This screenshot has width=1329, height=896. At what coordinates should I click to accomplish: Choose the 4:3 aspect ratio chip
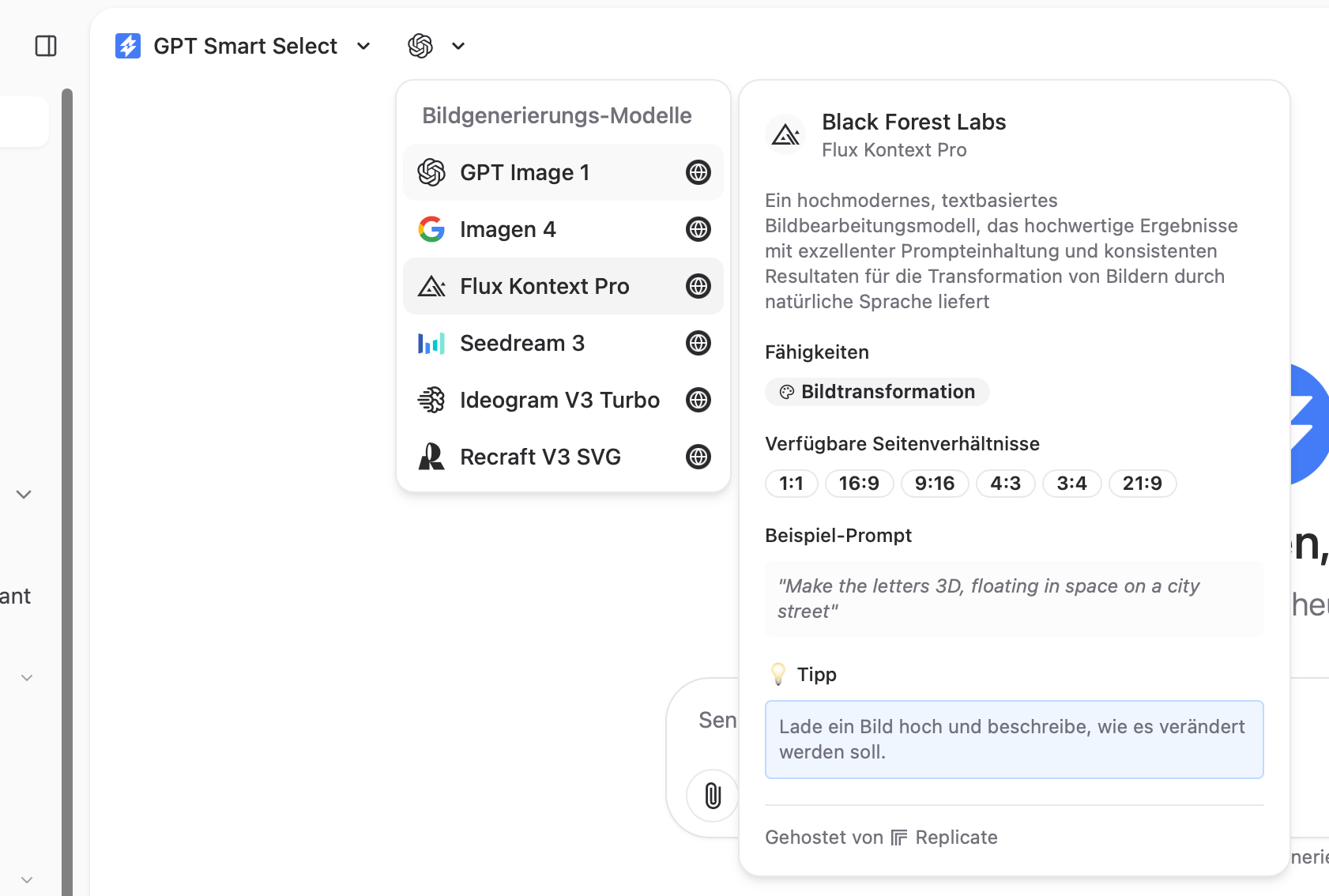coord(1006,484)
